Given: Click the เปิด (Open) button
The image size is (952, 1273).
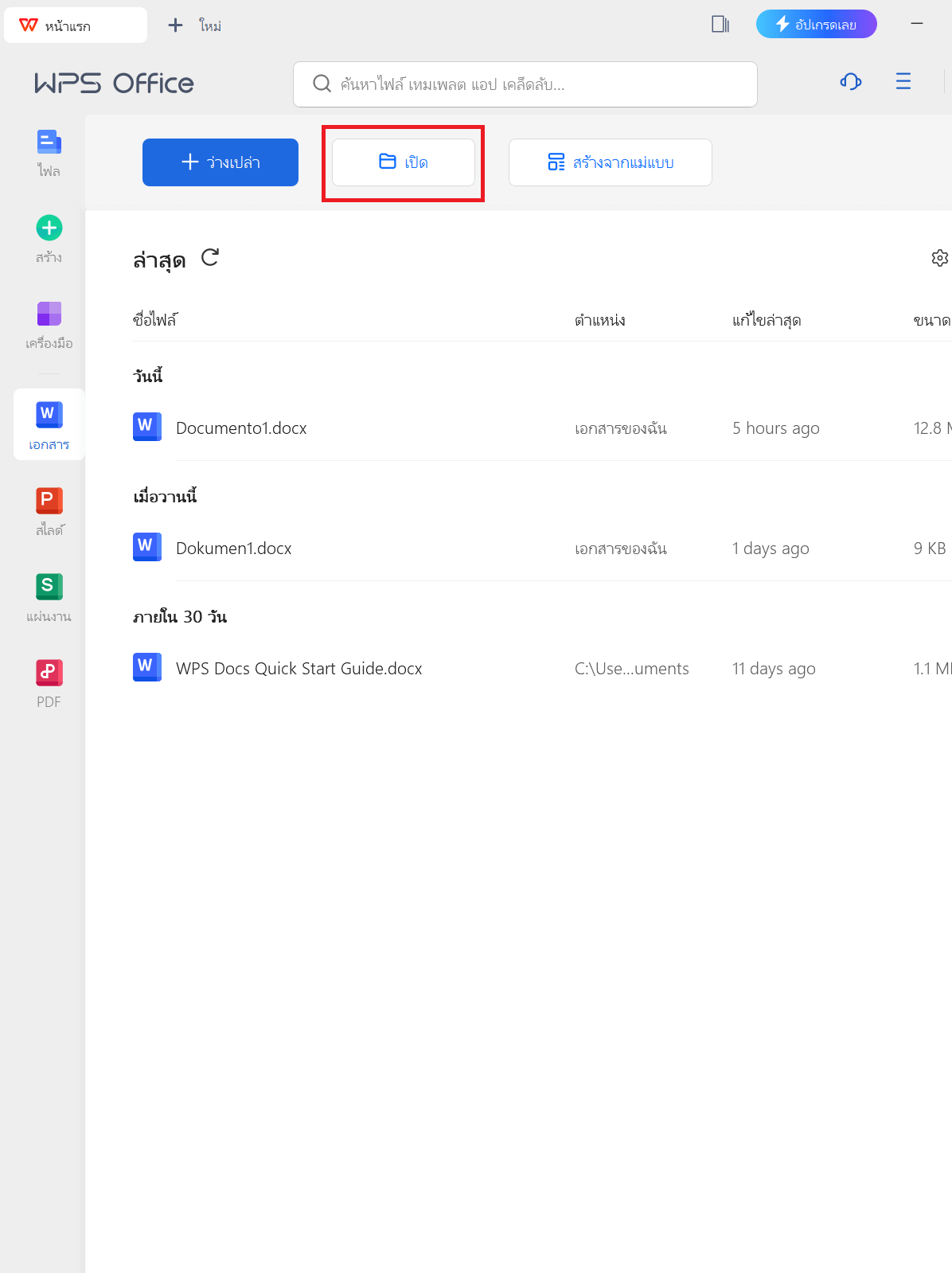Looking at the screenshot, I should [x=404, y=162].
